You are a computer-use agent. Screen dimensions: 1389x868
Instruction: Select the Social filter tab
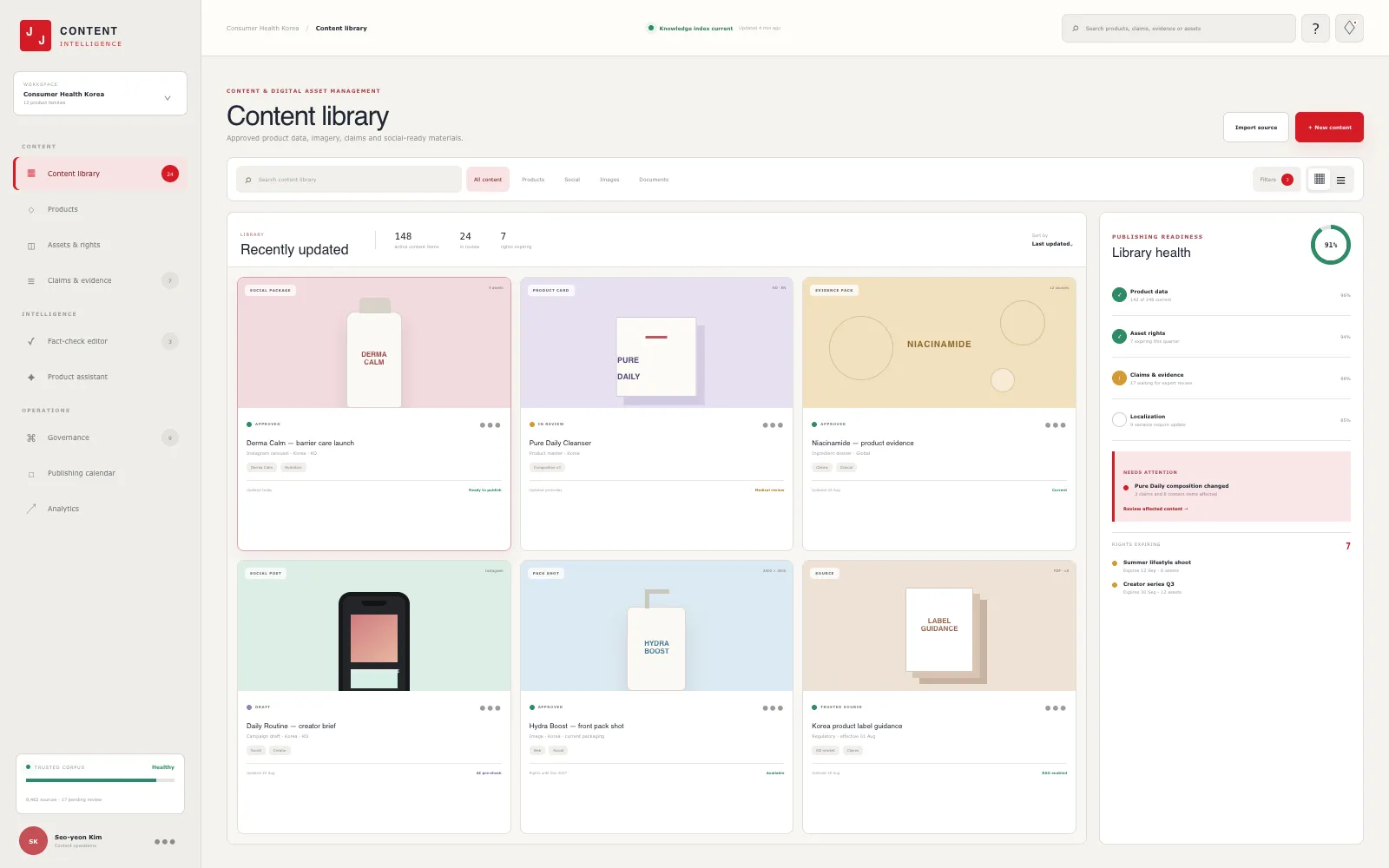click(x=572, y=180)
